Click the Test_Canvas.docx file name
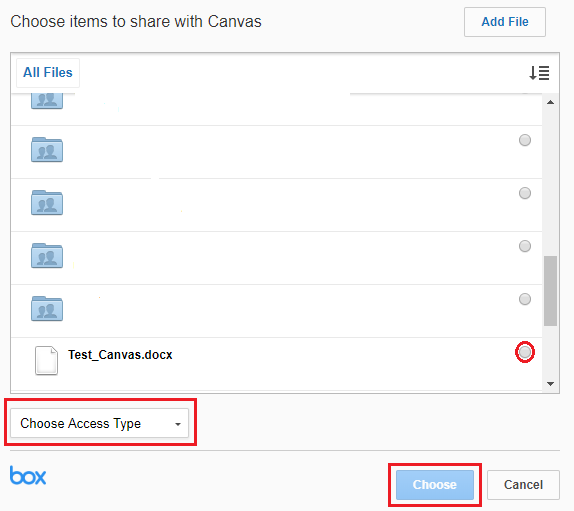The image size is (574, 511). (120, 355)
